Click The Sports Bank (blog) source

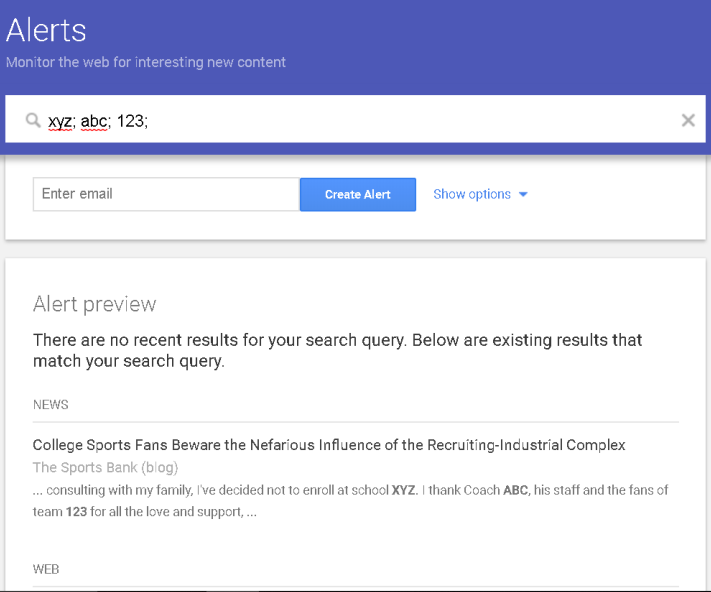(x=105, y=467)
